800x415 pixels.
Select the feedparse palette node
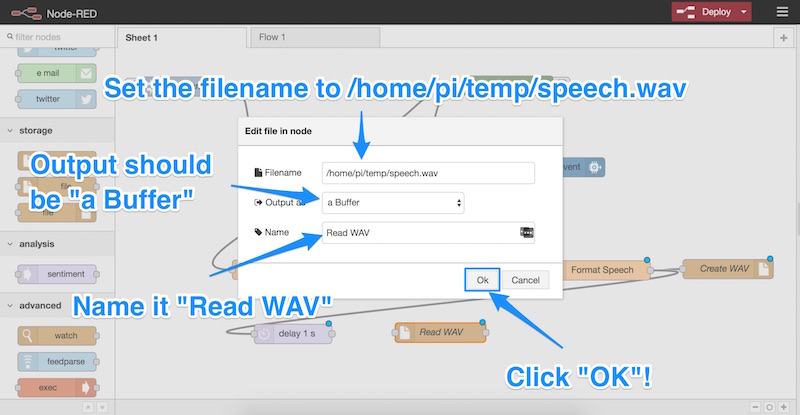57,361
